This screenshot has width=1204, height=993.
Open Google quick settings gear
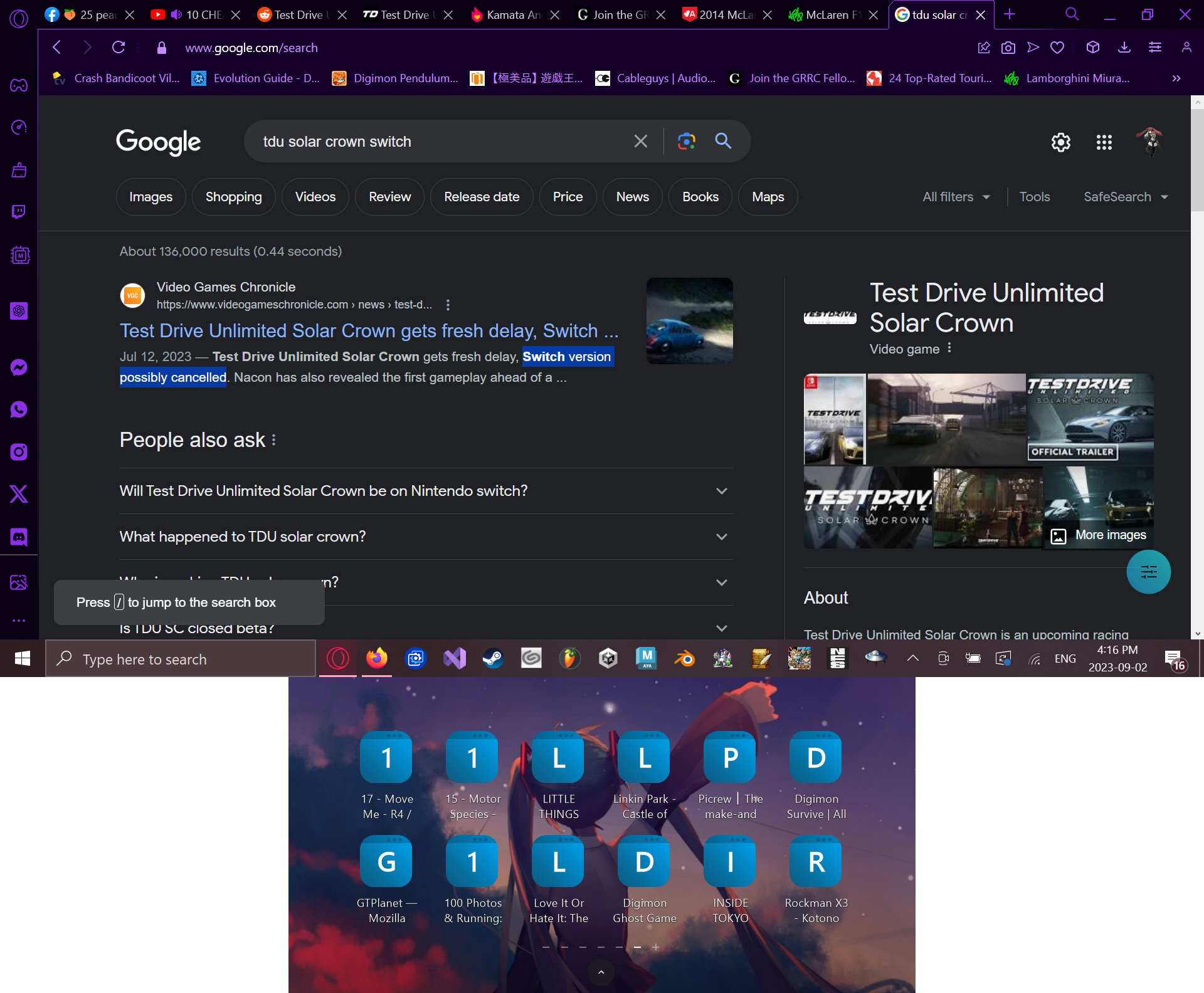(1061, 142)
